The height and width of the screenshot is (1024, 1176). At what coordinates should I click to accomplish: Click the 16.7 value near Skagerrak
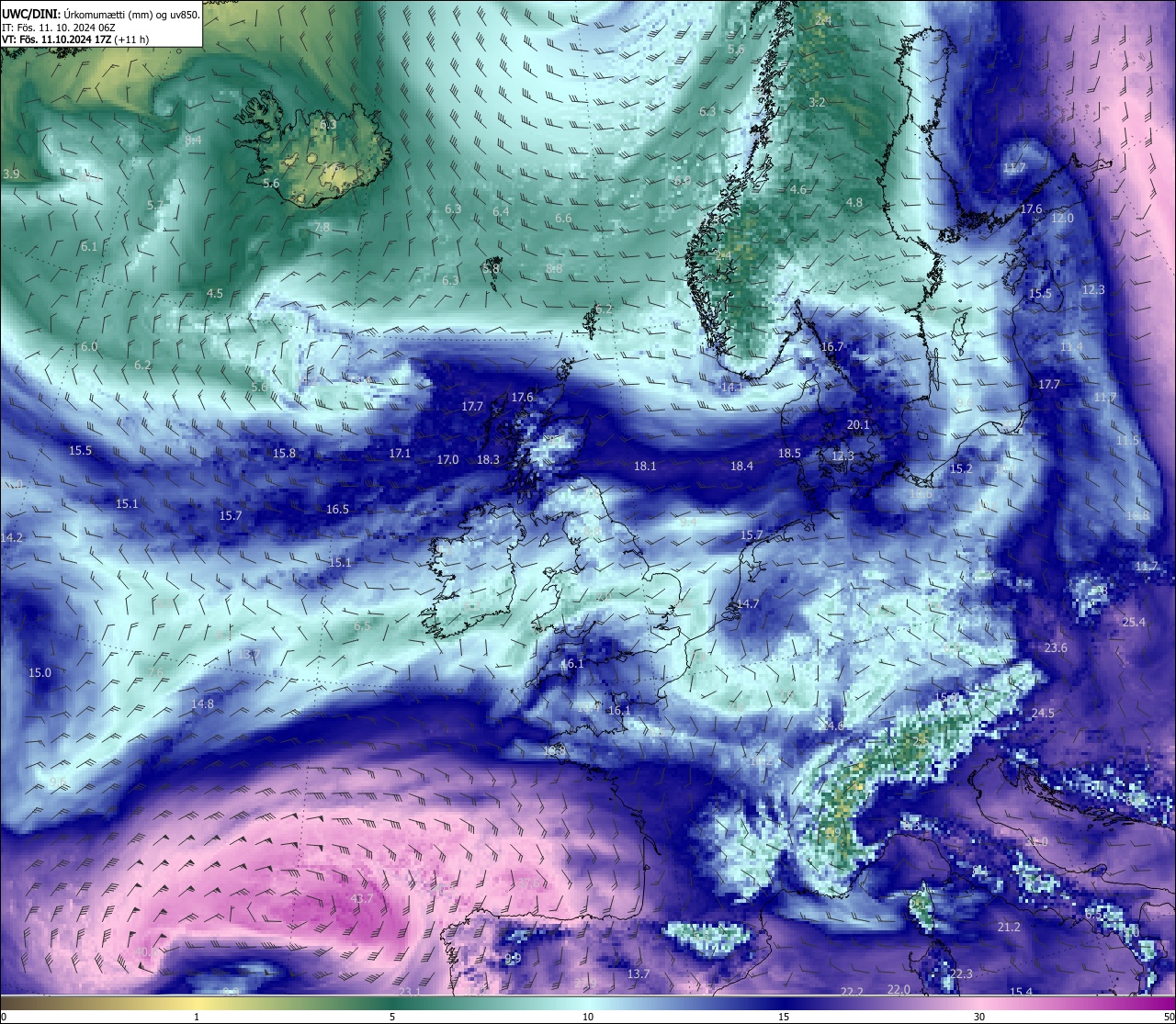[831, 346]
